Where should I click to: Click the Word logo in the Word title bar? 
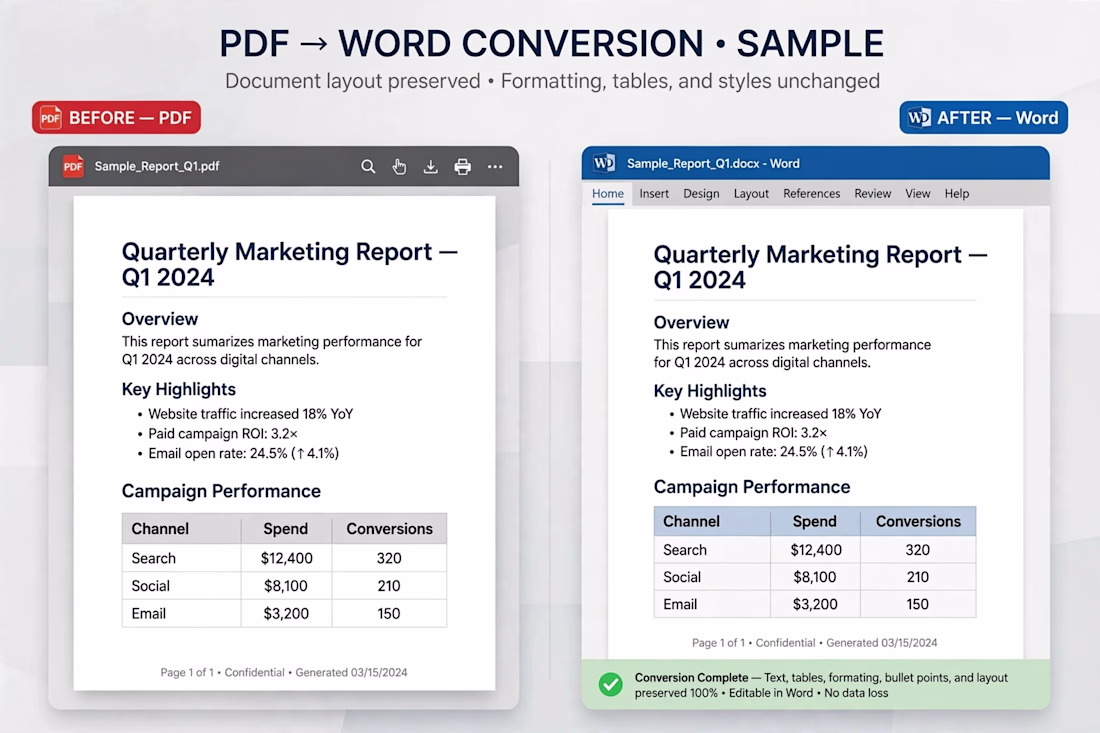(x=604, y=163)
